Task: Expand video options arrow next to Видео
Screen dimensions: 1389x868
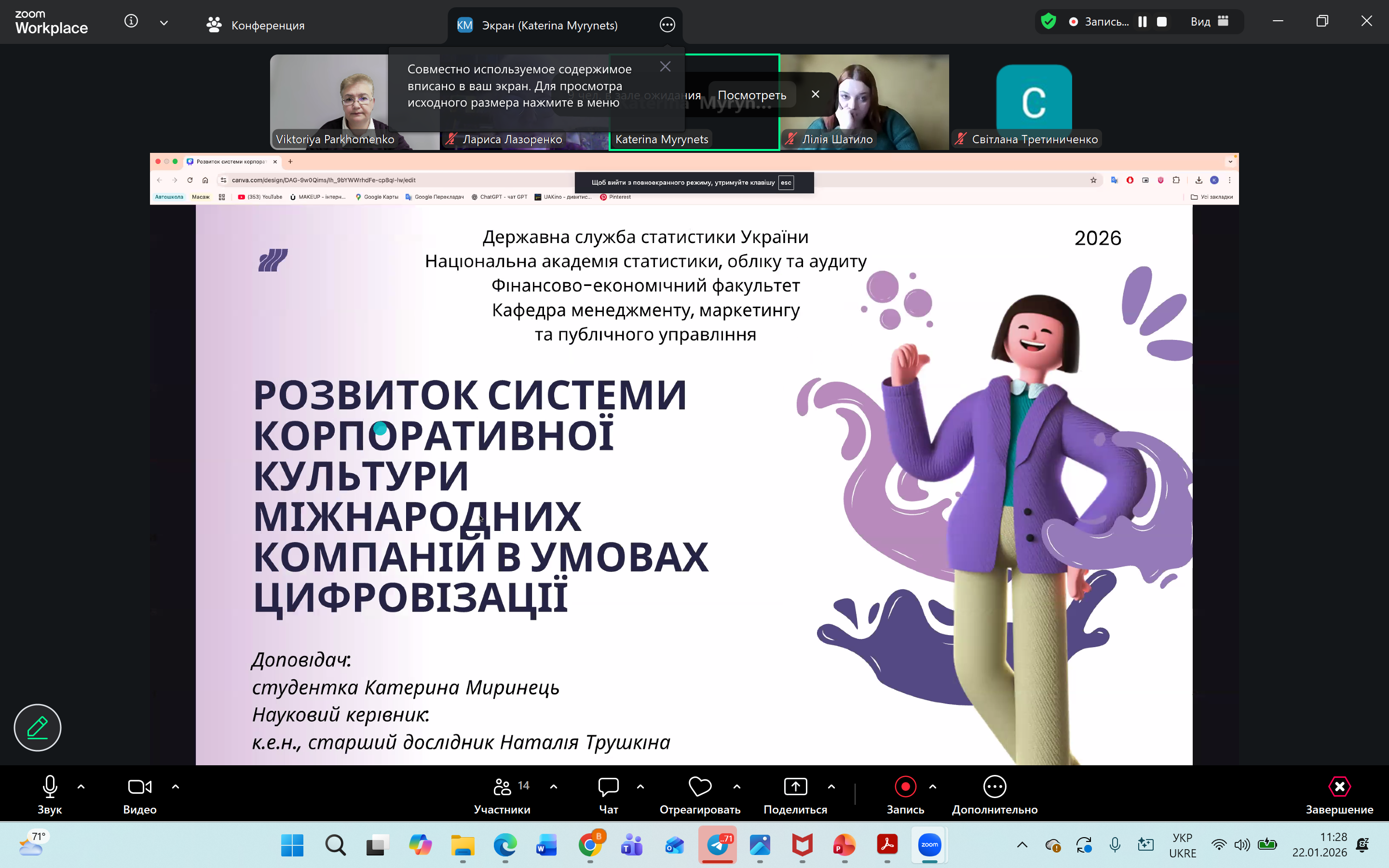Action: point(176,787)
